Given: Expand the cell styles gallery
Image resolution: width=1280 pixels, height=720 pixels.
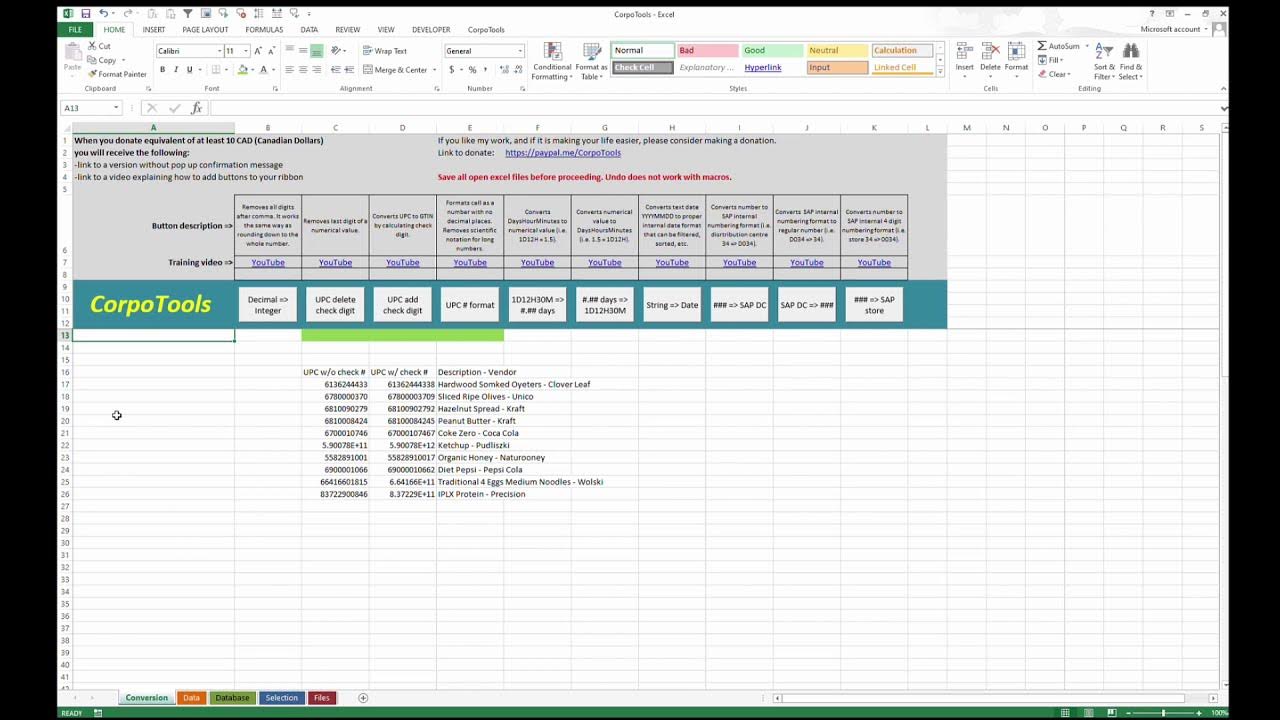Looking at the screenshot, I should pyautogui.click(x=941, y=73).
